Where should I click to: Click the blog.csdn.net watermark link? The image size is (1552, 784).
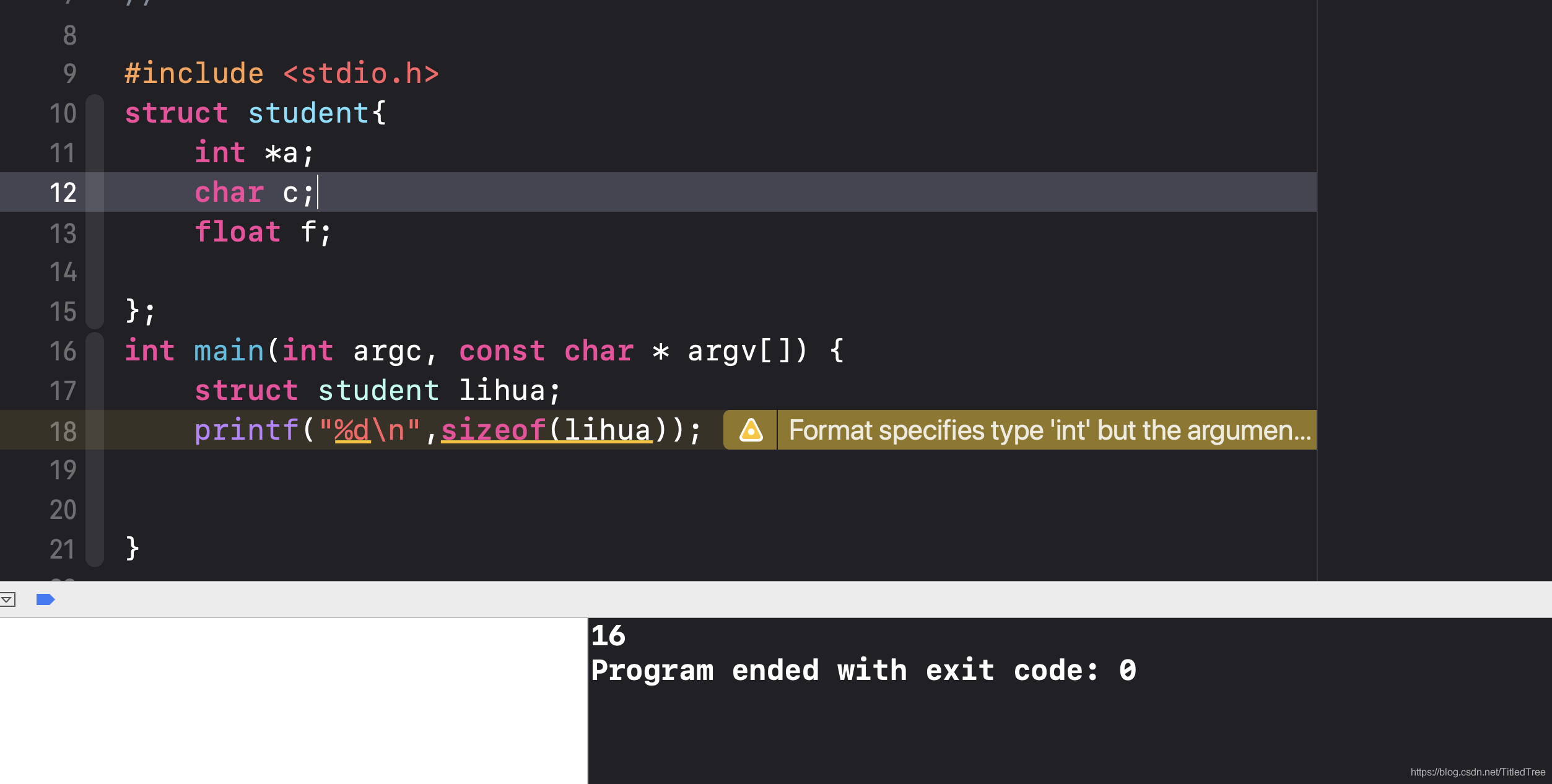pos(1477,772)
